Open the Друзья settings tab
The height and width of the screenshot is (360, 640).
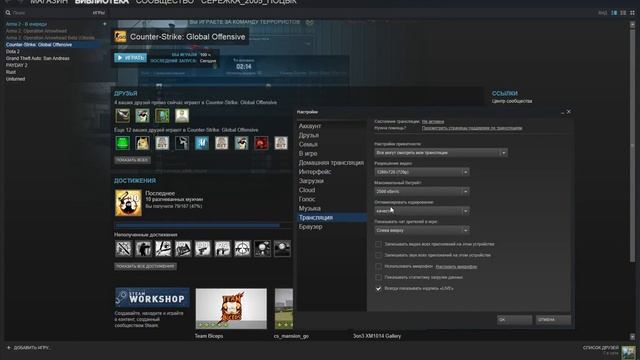(x=309, y=135)
